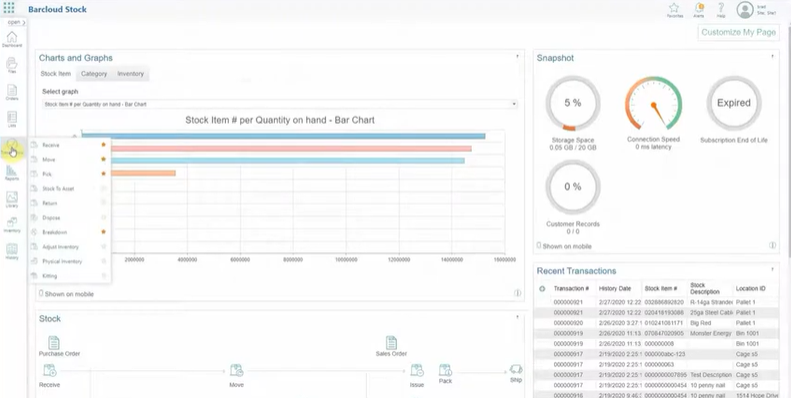
Task: Collapse the Stock panel arrow
Action: click(x=517, y=317)
